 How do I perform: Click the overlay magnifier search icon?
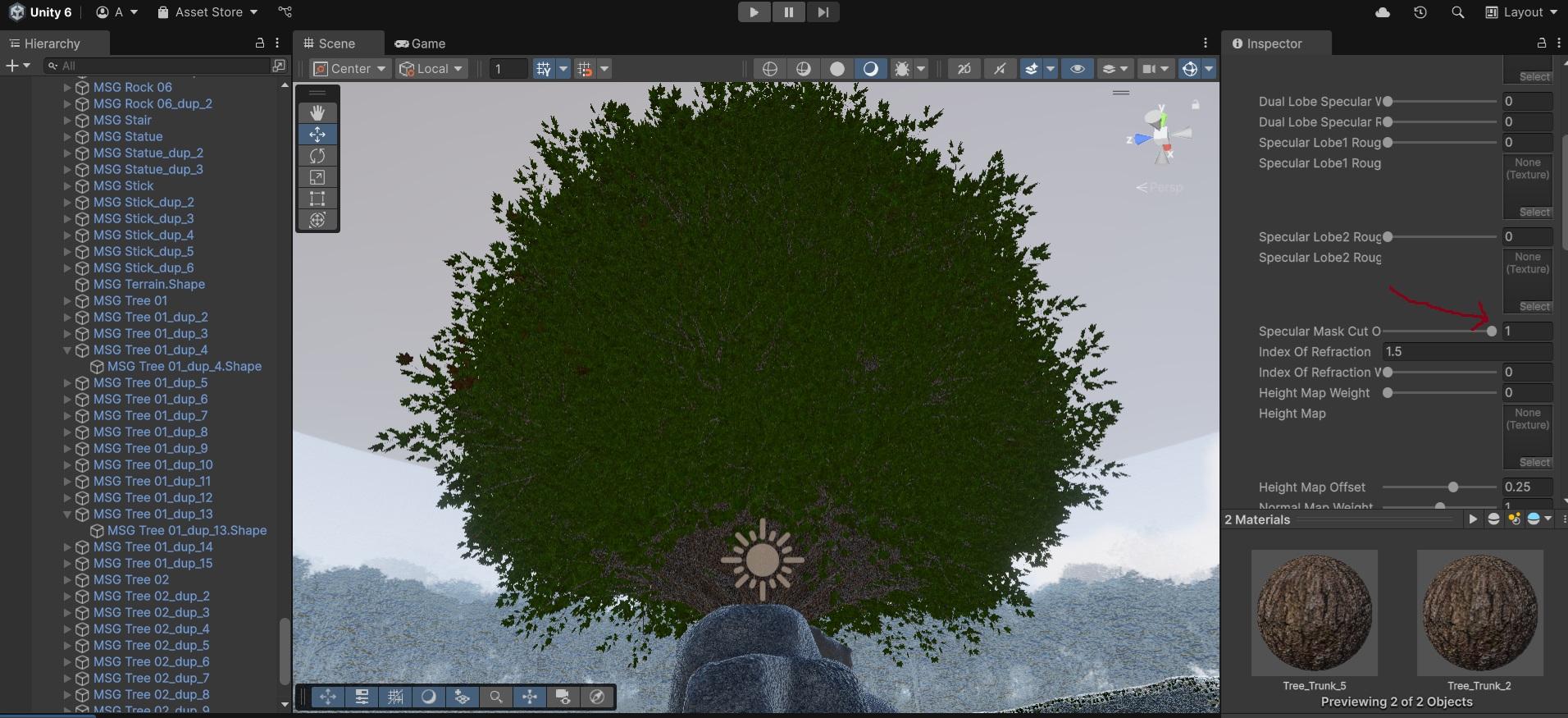(496, 697)
